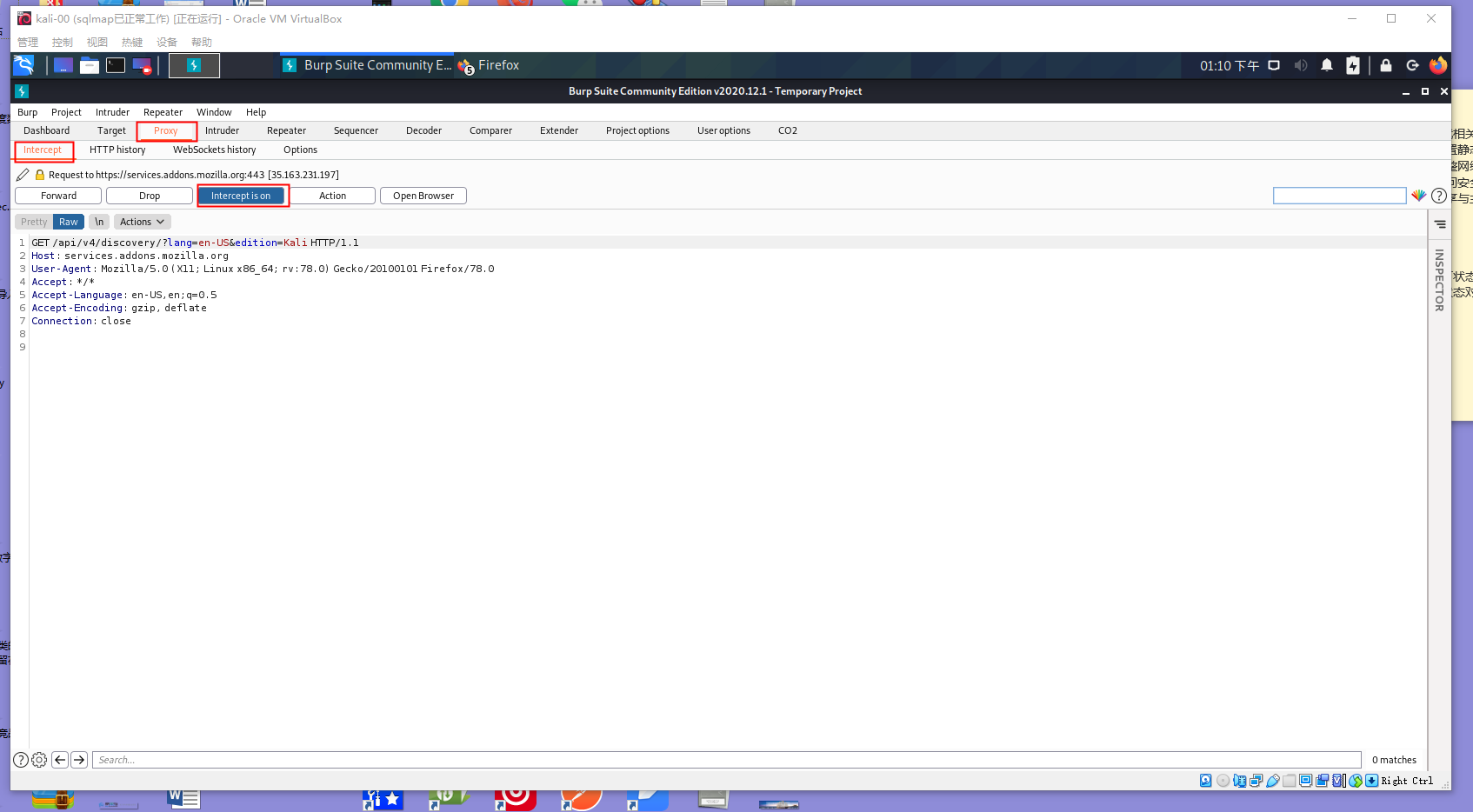Open the Repeater menu in menu bar
1473x812 pixels.
tap(163, 112)
